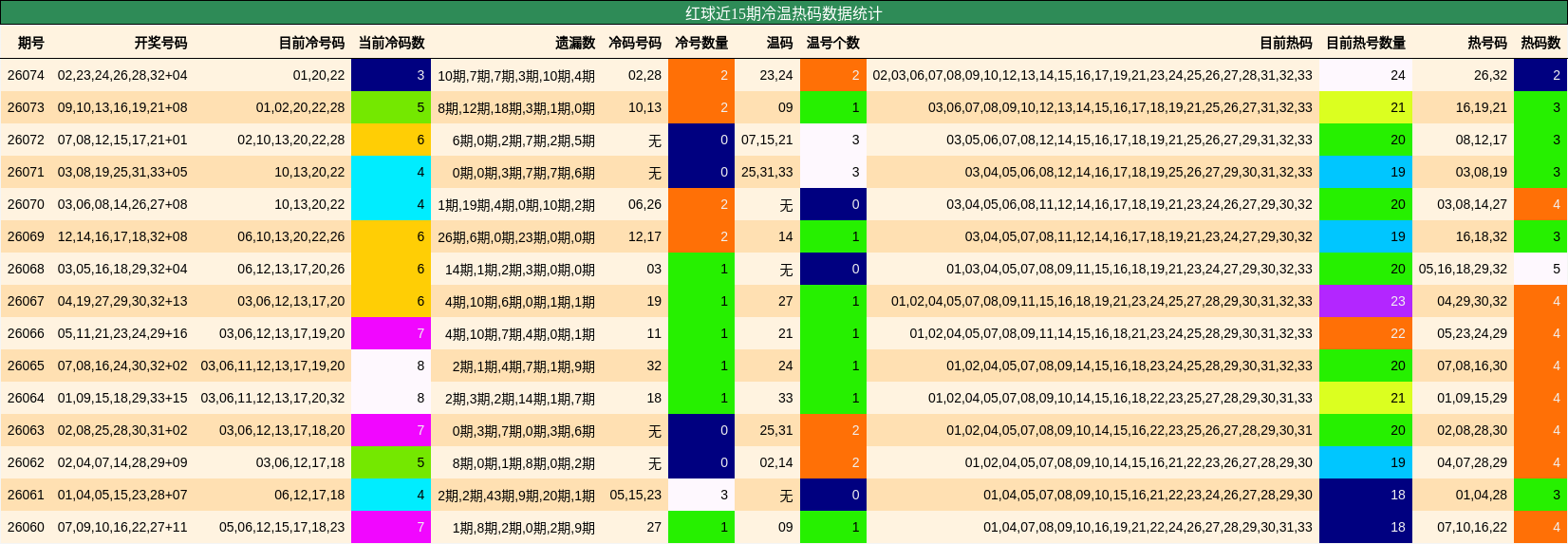Viewport: 1568px width, 544px height.
Task: Click warm code 07,15,21 in row 26072
Action: (767, 140)
